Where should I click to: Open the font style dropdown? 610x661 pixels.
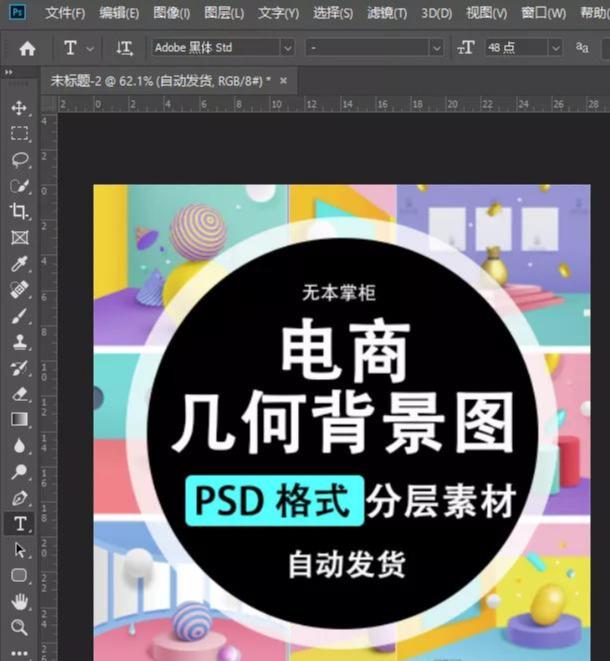[x=436, y=48]
